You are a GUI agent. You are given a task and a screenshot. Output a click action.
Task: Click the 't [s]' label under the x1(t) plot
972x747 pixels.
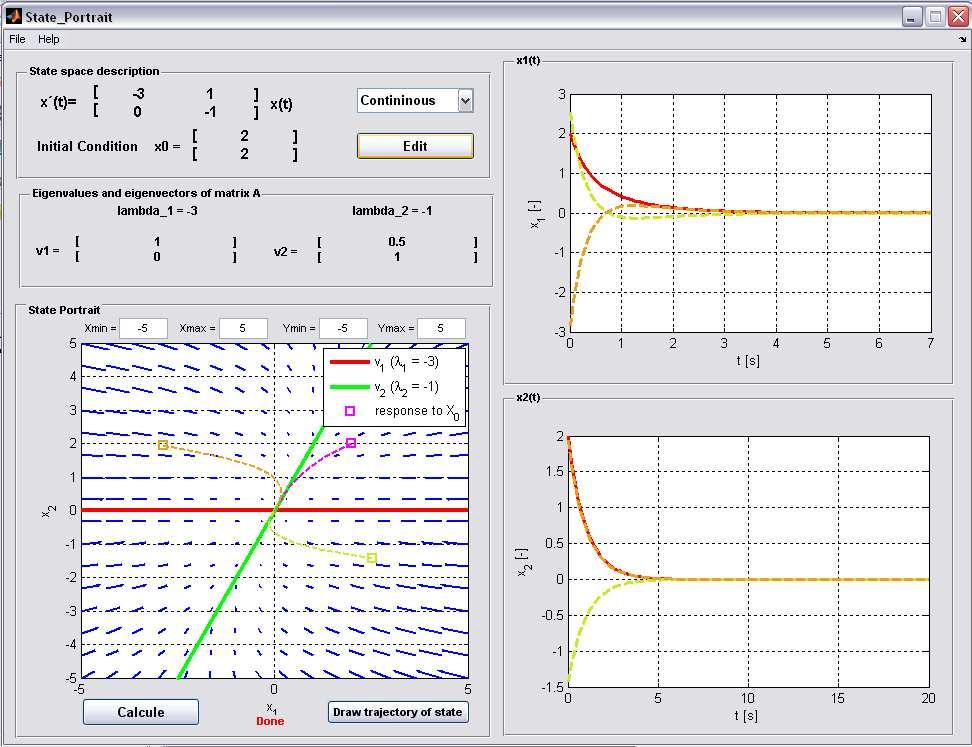748,360
